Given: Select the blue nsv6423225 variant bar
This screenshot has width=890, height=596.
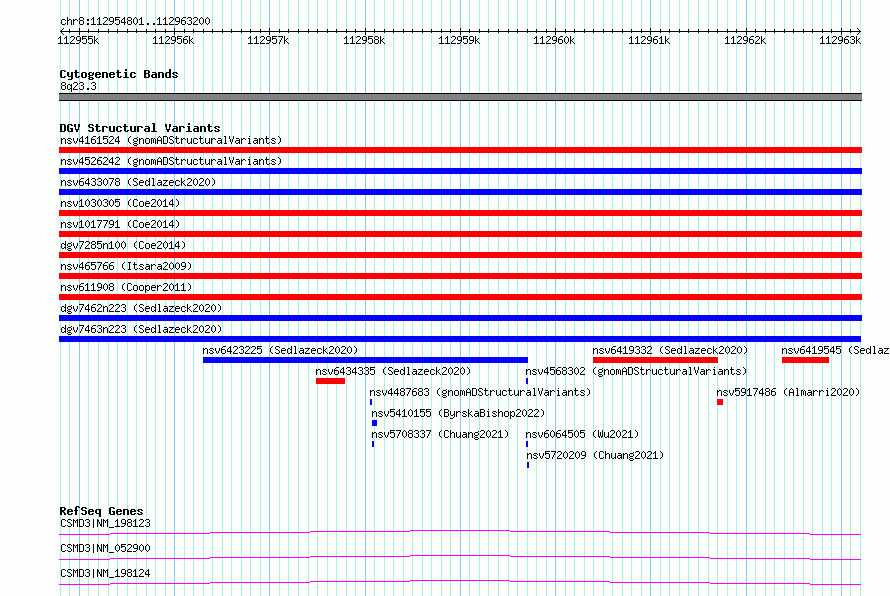Looking at the screenshot, I should click(x=365, y=360).
